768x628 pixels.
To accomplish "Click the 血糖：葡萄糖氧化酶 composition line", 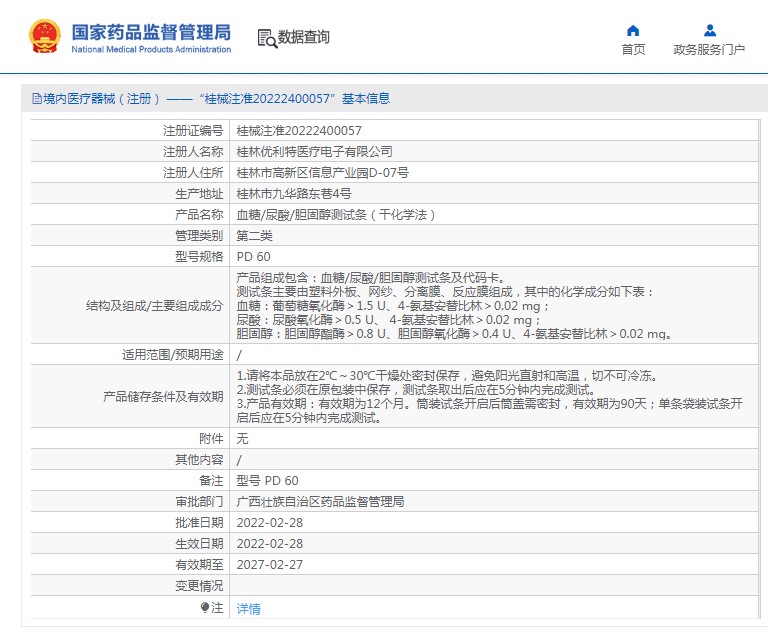I will [x=392, y=306].
